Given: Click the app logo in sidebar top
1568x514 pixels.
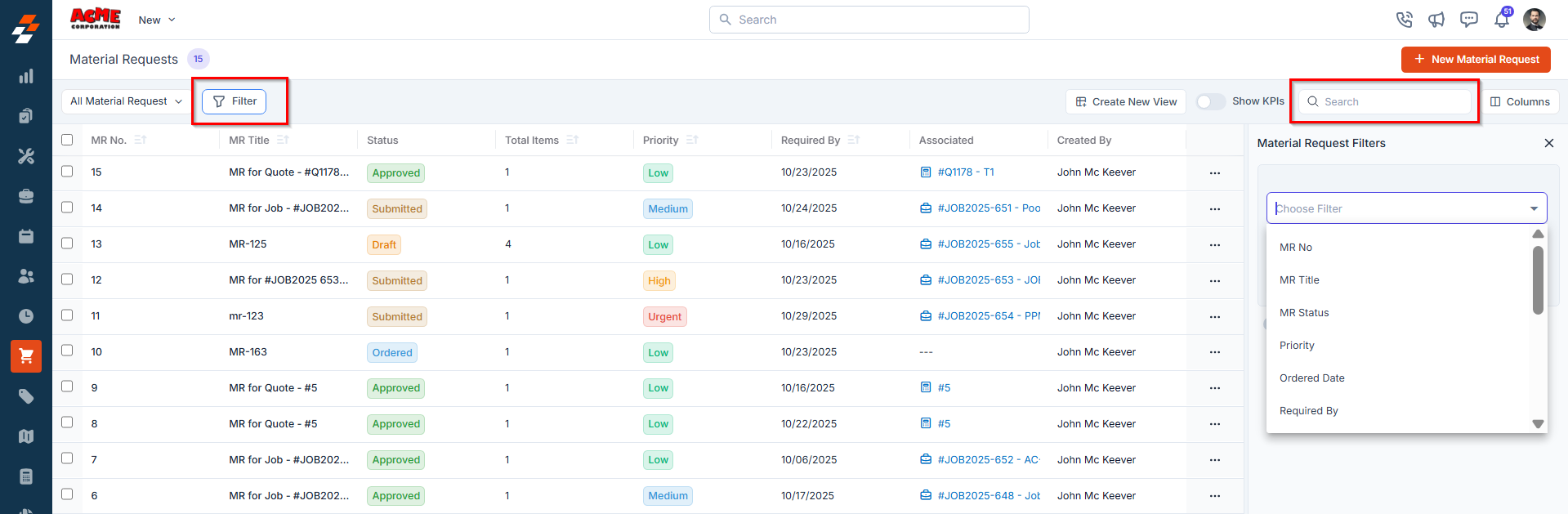Looking at the screenshot, I should coord(26,28).
